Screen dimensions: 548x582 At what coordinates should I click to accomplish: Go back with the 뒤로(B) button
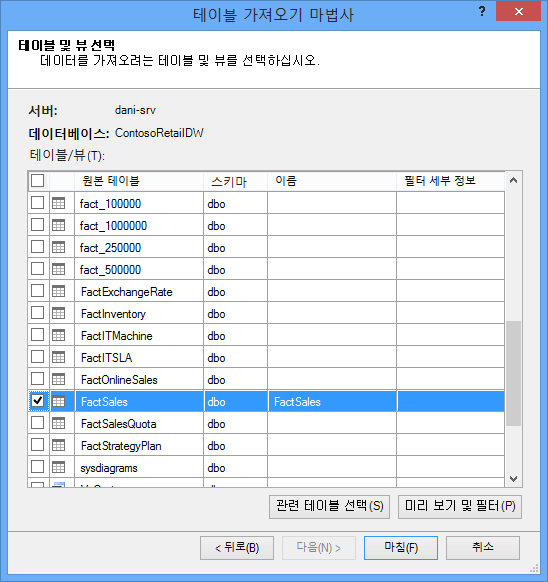[237, 547]
